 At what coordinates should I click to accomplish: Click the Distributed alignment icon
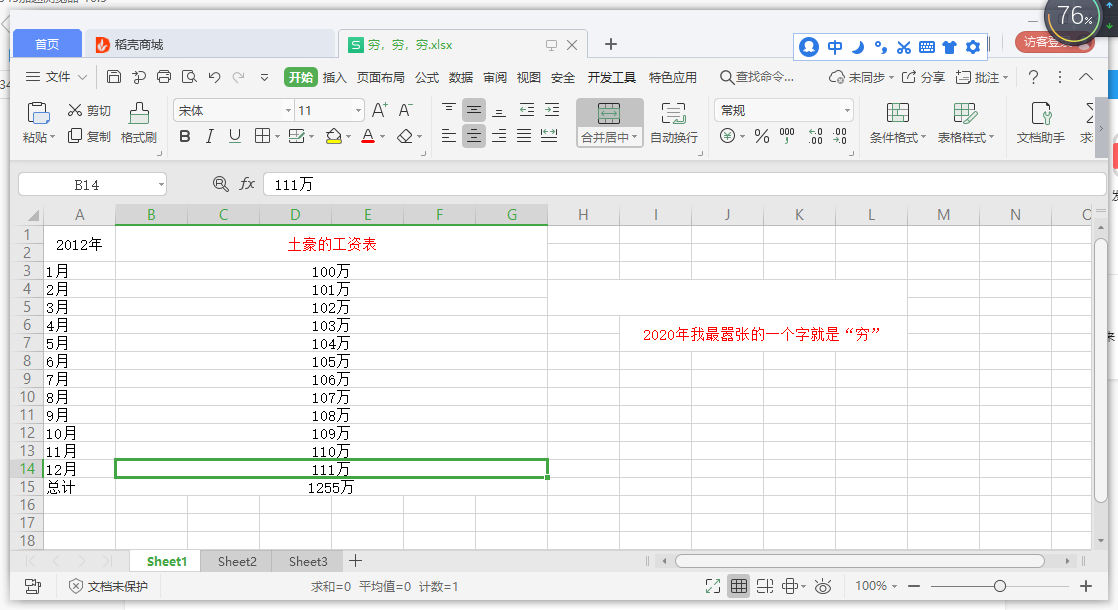[549, 135]
